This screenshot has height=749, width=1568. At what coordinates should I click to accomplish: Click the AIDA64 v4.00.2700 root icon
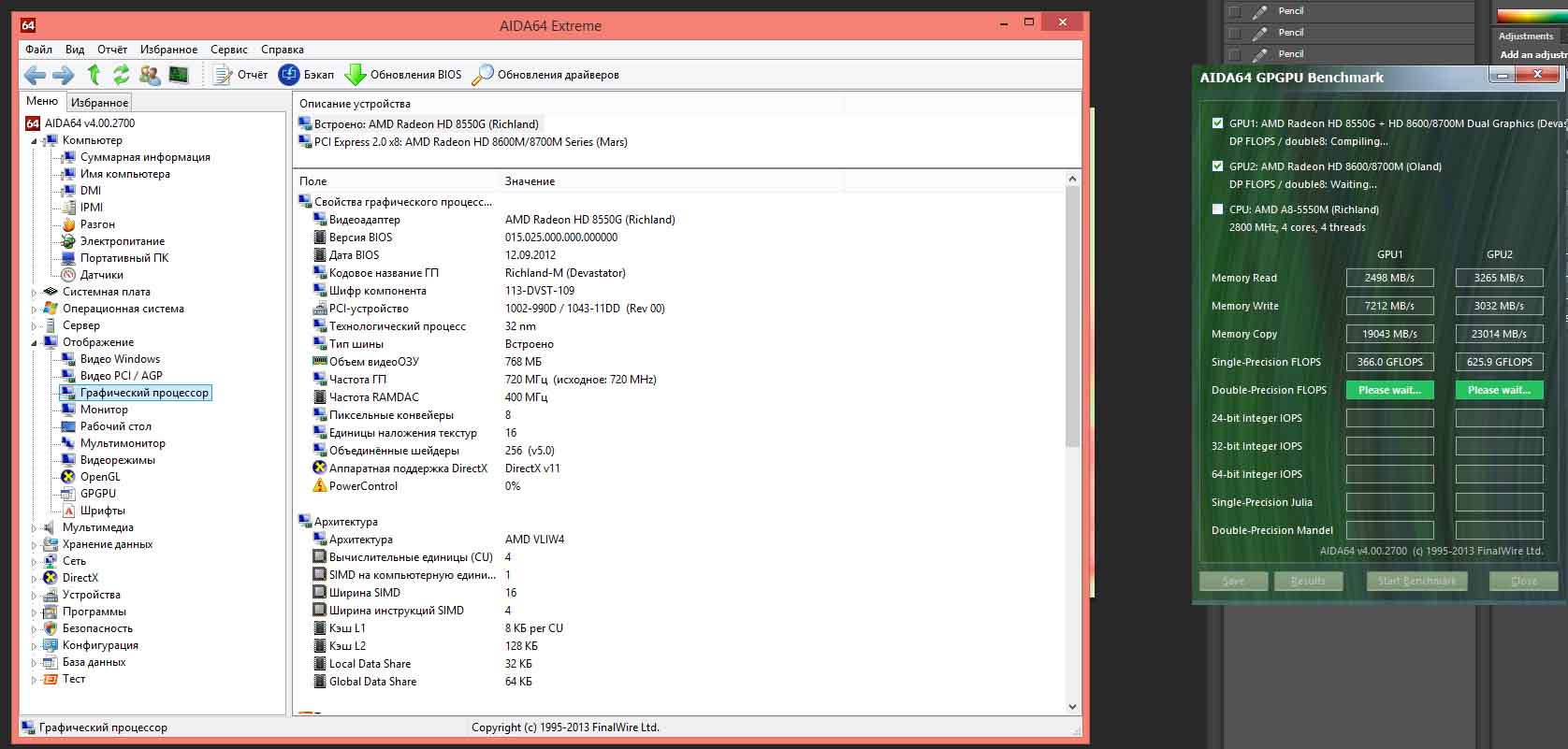[x=33, y=123]
